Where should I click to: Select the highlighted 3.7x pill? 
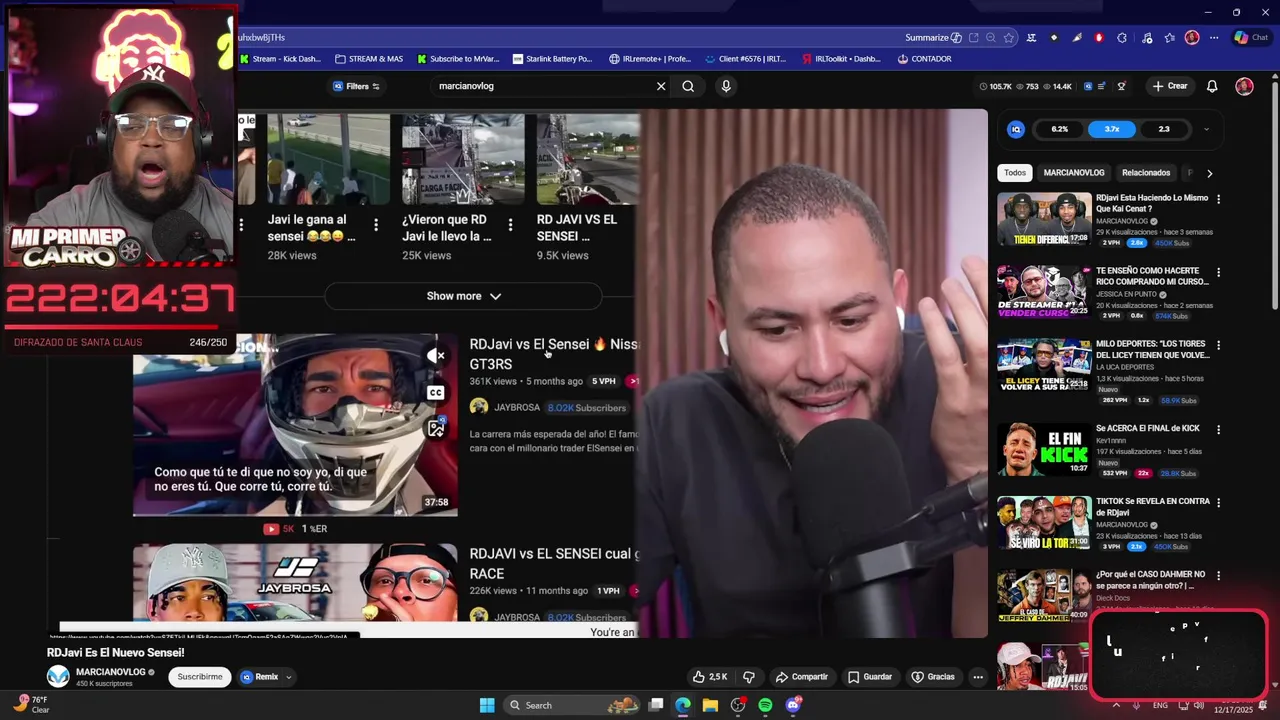tap(1111, 129)
